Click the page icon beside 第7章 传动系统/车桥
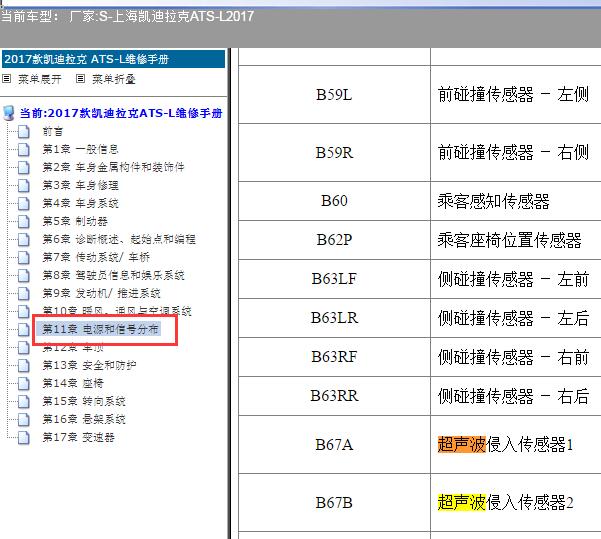This screenshot has width=601, height=539. click(24, 258)
